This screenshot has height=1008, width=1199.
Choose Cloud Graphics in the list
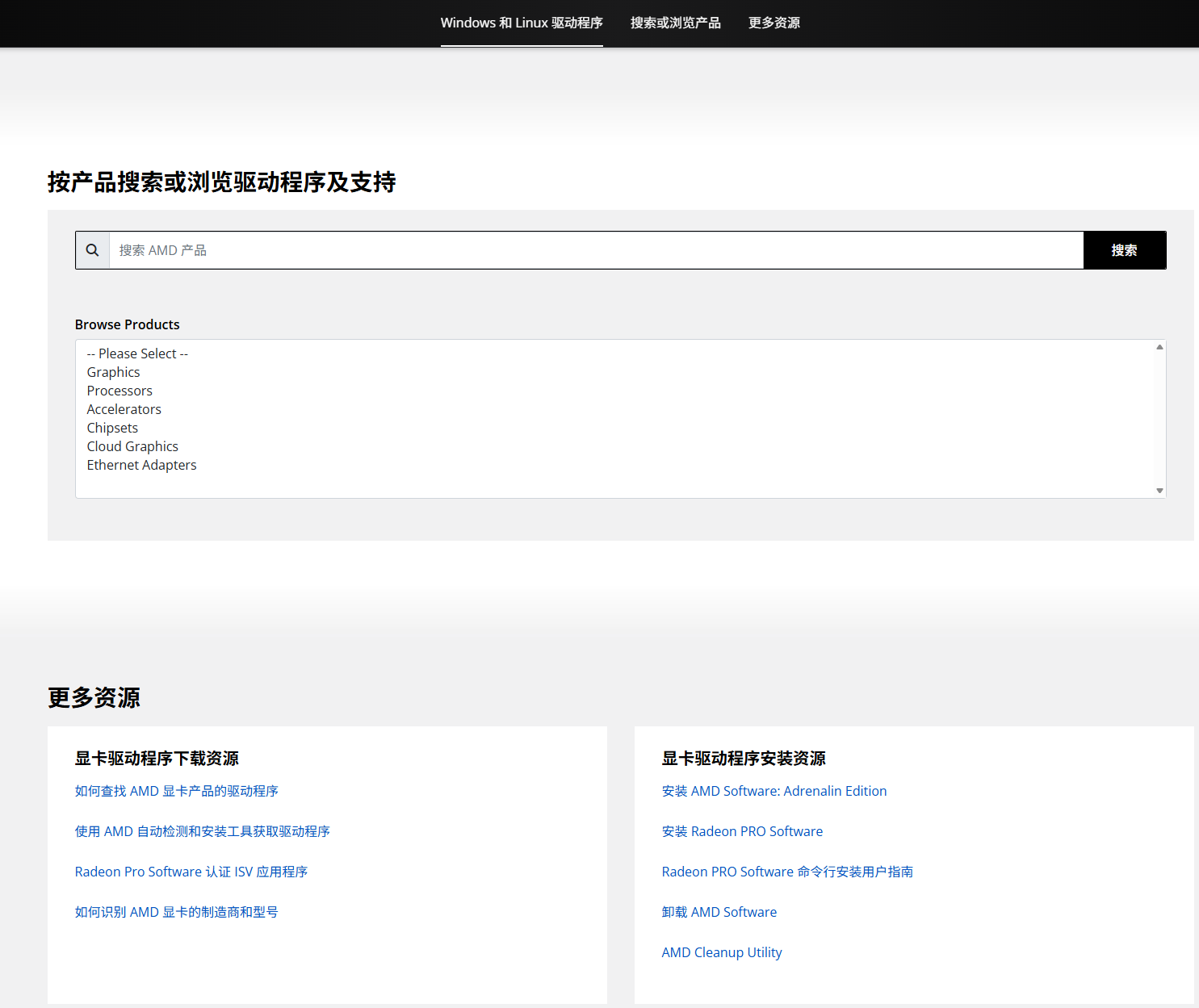[132, 446]
